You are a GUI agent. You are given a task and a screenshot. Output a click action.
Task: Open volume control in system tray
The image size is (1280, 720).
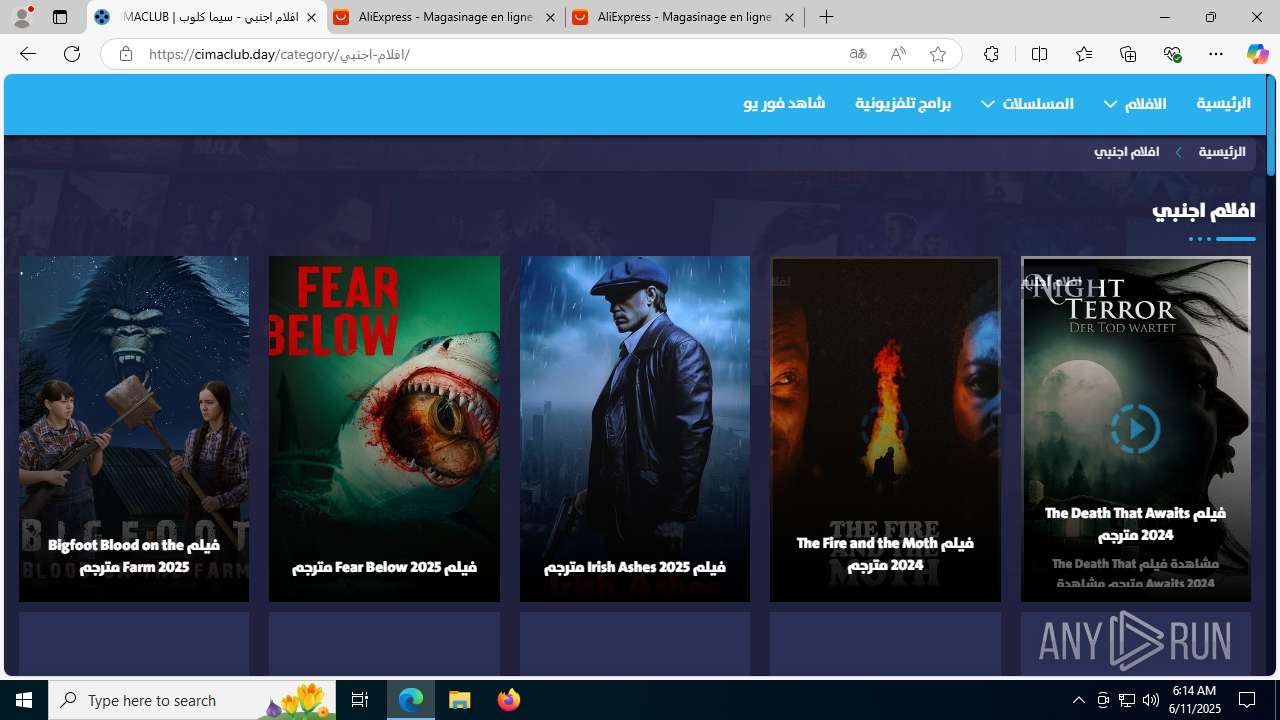[x=1151, y=700]
